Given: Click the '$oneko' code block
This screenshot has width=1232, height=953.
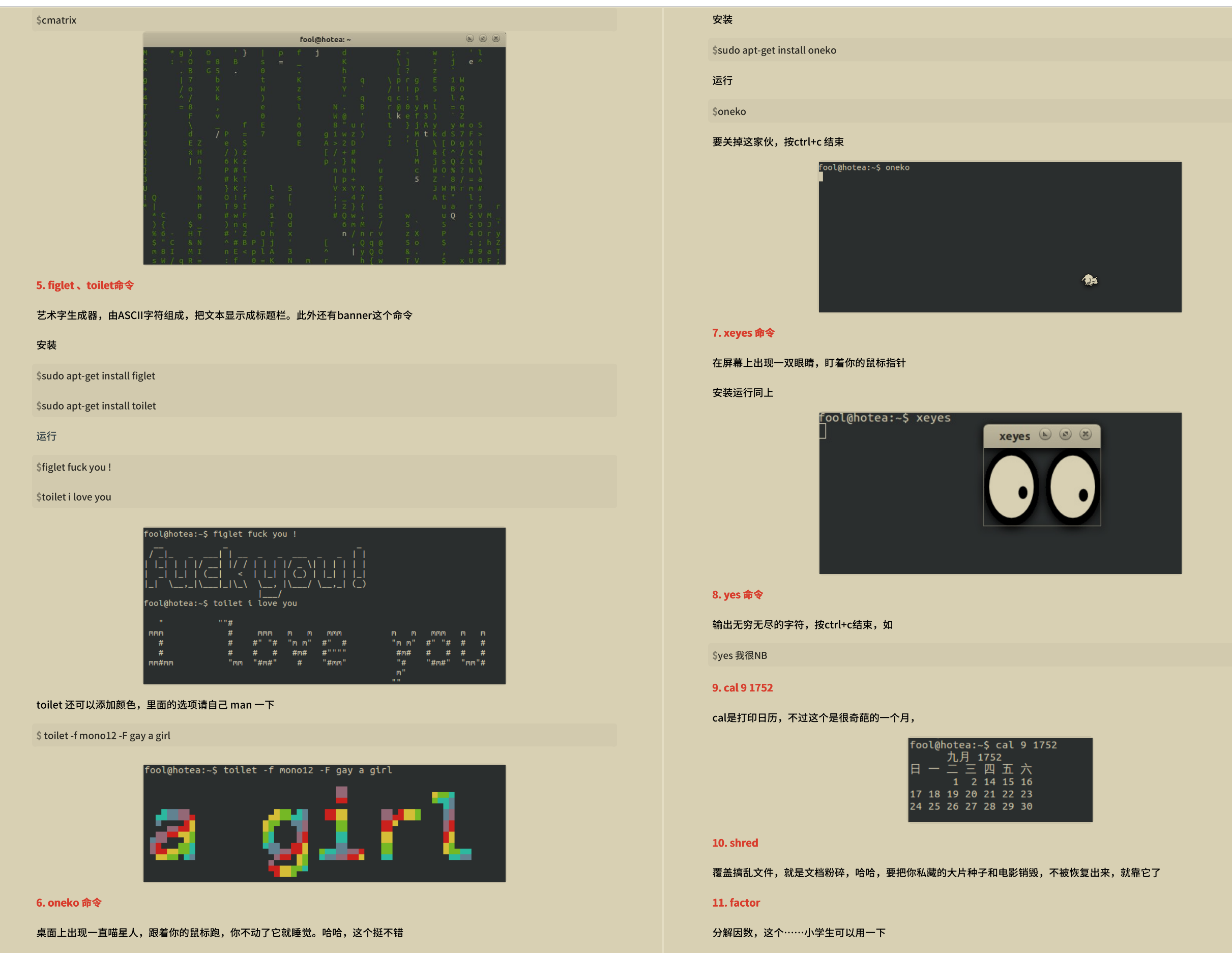Looking at the screenshot, I should [x=970, y=111].
